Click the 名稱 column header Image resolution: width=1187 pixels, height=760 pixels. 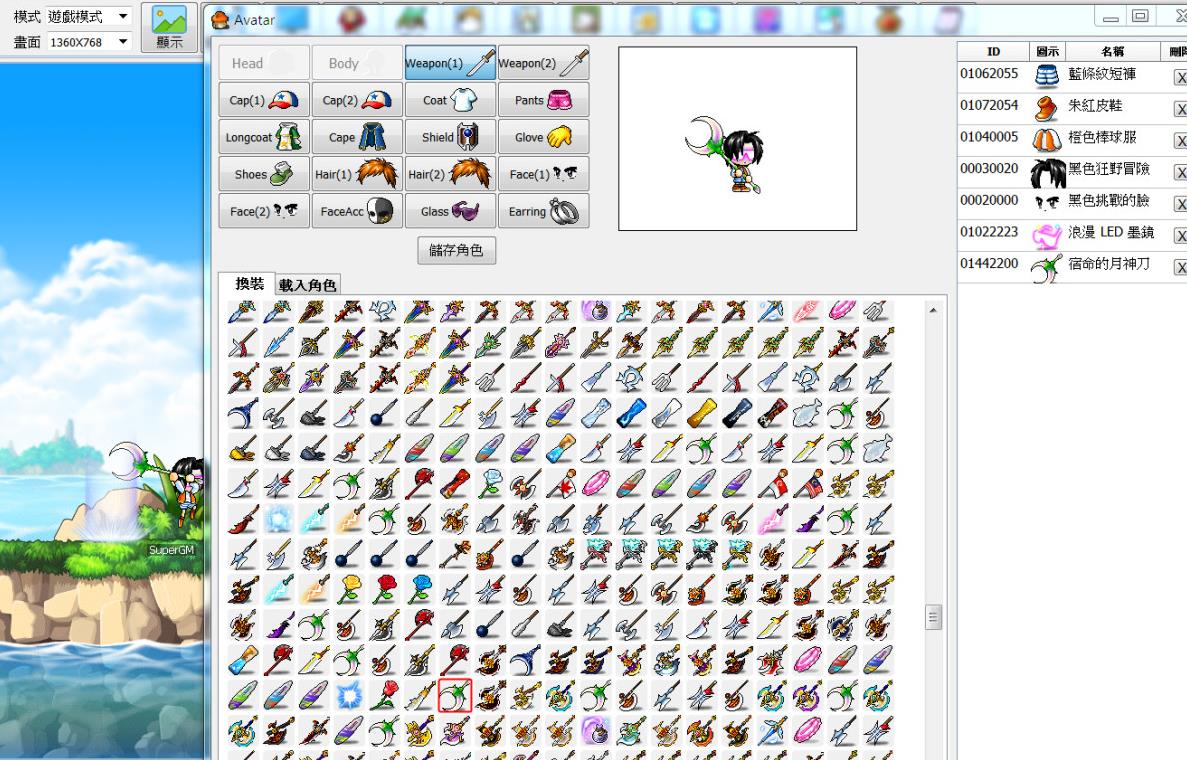[1113, 51]
